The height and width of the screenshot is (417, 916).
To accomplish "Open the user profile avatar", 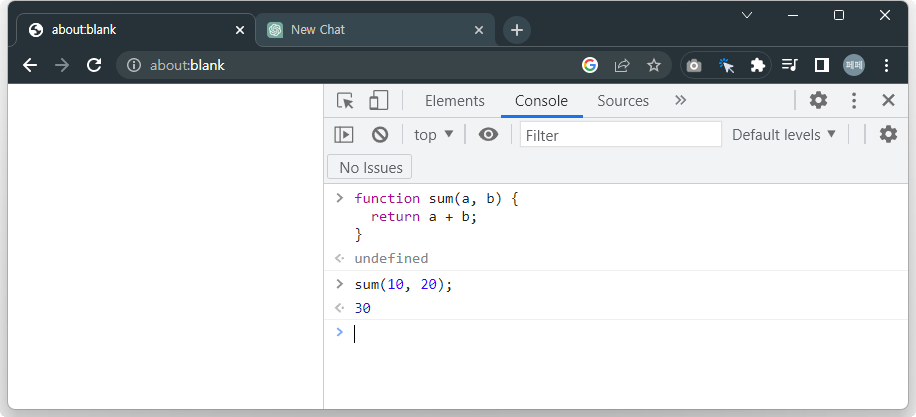I will [853, 65].
